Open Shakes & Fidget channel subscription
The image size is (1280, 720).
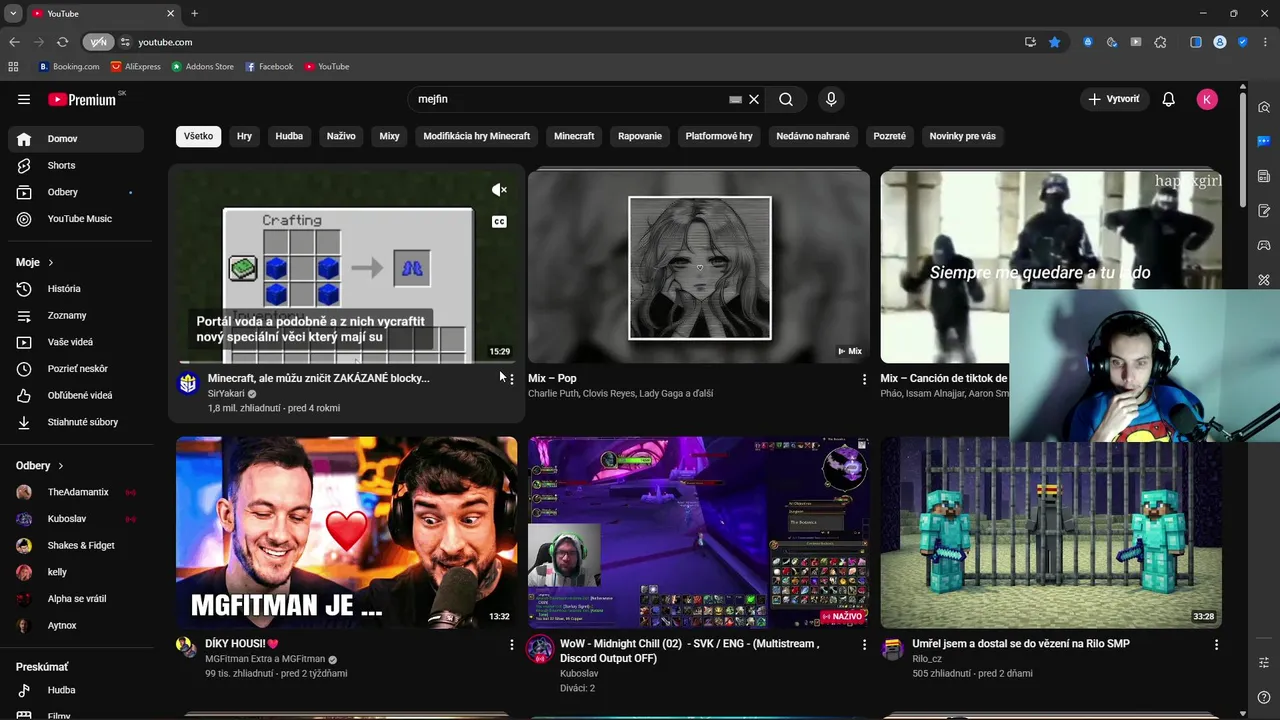[76, 545]
